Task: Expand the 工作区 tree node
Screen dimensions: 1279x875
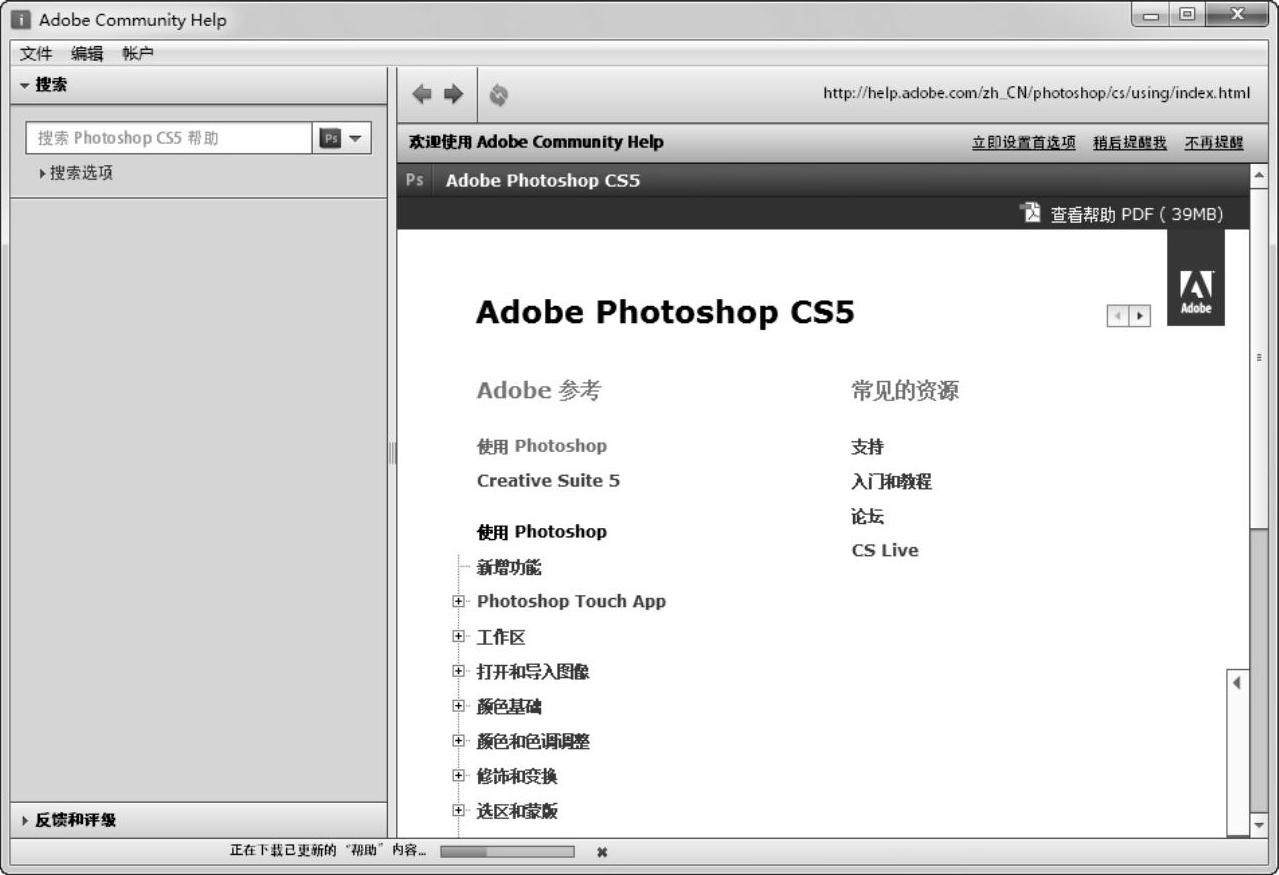Action: point(459,637)
